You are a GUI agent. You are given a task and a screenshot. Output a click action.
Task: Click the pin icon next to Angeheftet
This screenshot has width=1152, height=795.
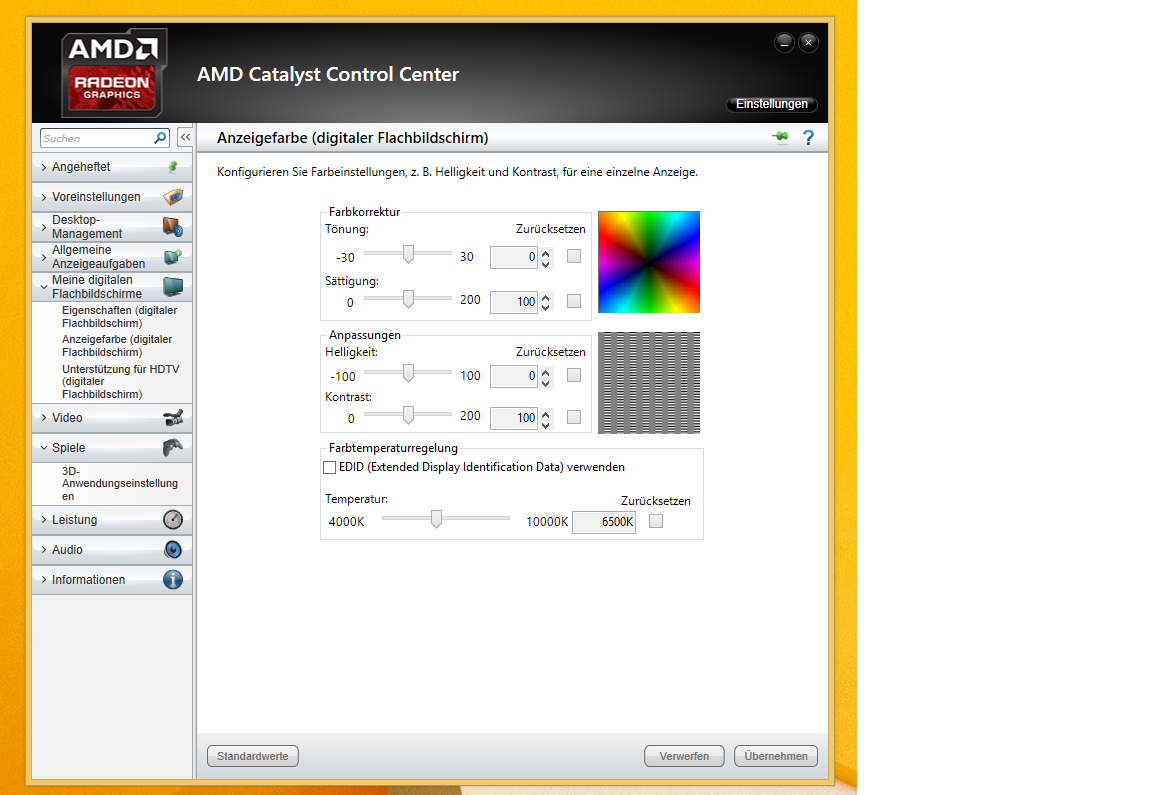point(173,167)
